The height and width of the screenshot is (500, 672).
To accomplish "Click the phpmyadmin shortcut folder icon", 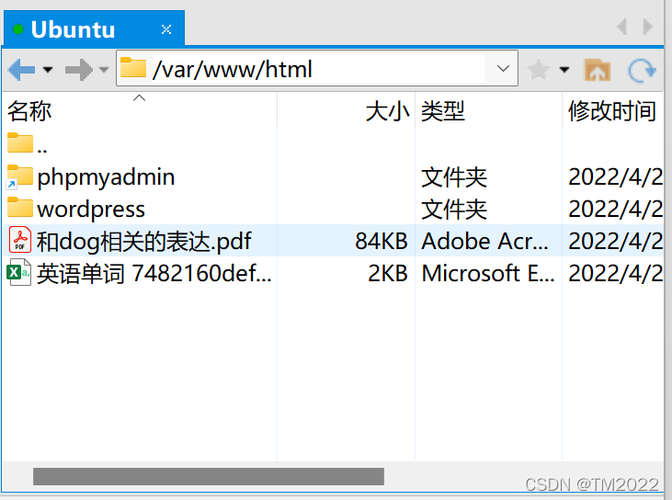I will (x=19, y=177).
